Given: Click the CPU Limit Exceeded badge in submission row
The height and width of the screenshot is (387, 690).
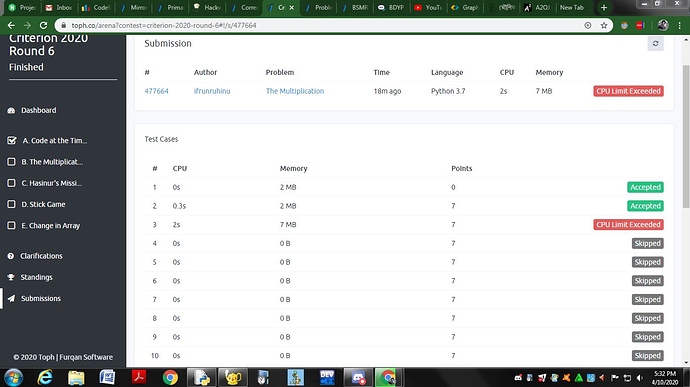Looking at the screenshot, I should tap(628, 91).
